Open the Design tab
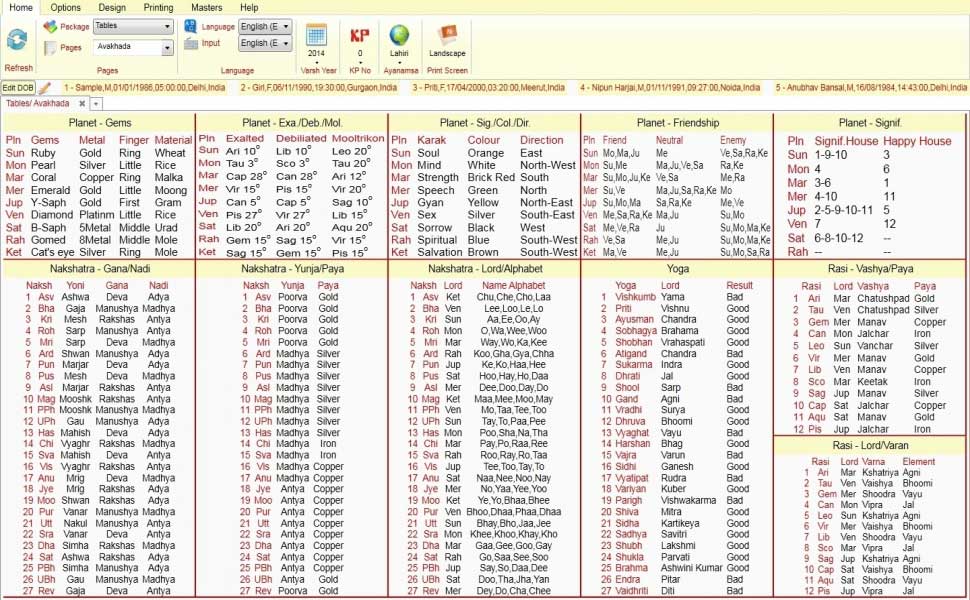970x600 pixels. 112,7
